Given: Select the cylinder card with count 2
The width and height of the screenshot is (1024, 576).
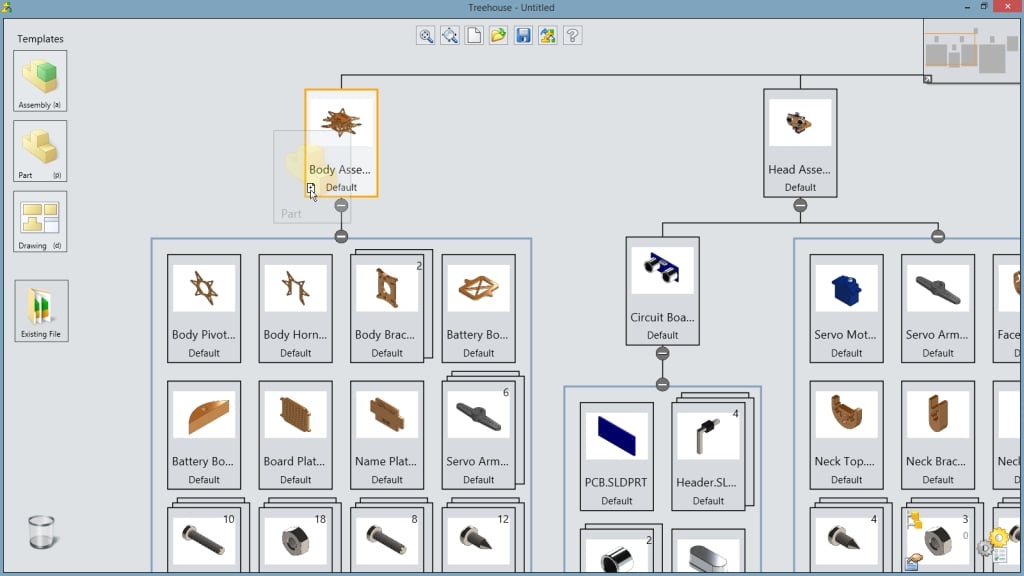Looking at the screenshot, I should point(616,552).
